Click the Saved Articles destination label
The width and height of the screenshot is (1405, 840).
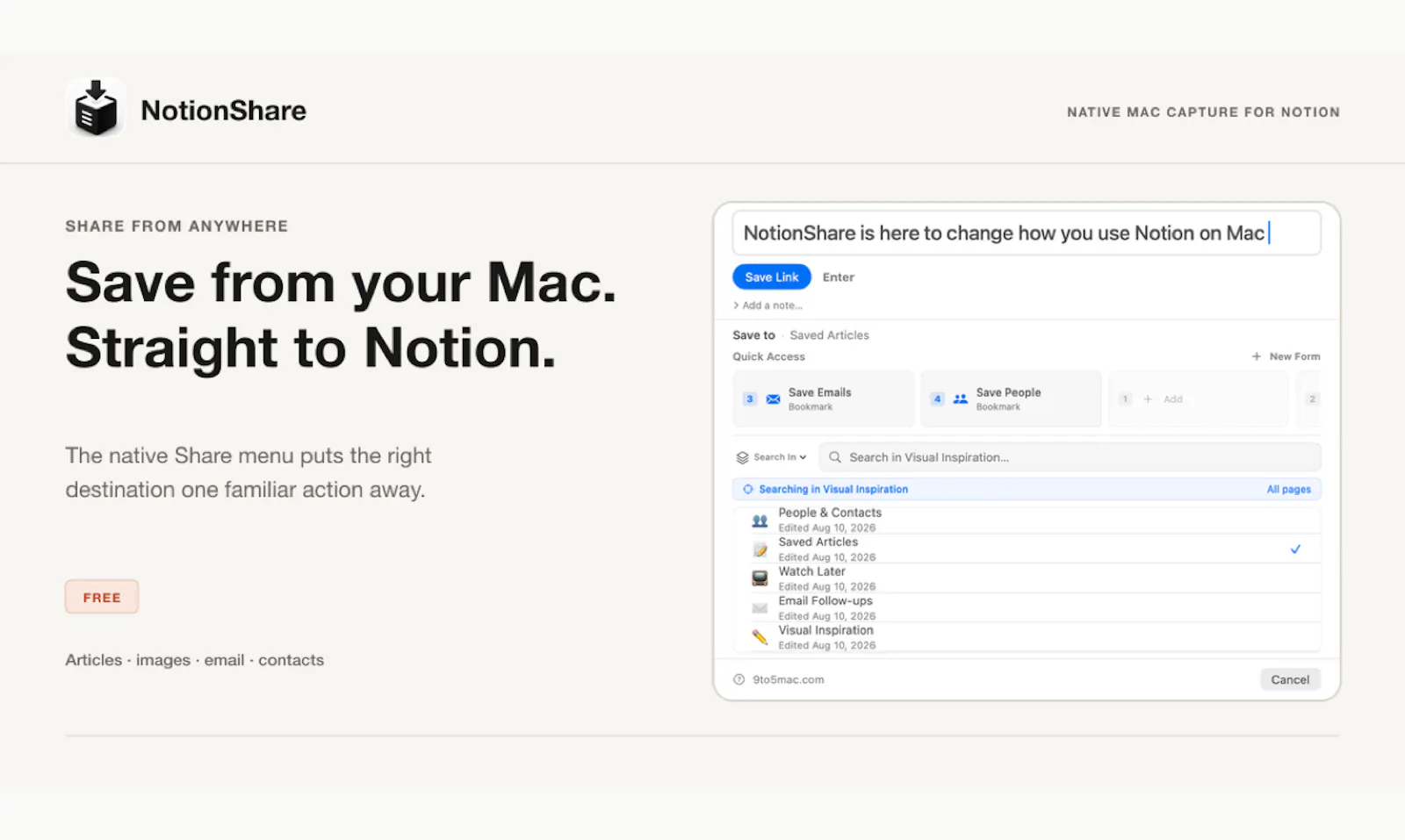829,335
